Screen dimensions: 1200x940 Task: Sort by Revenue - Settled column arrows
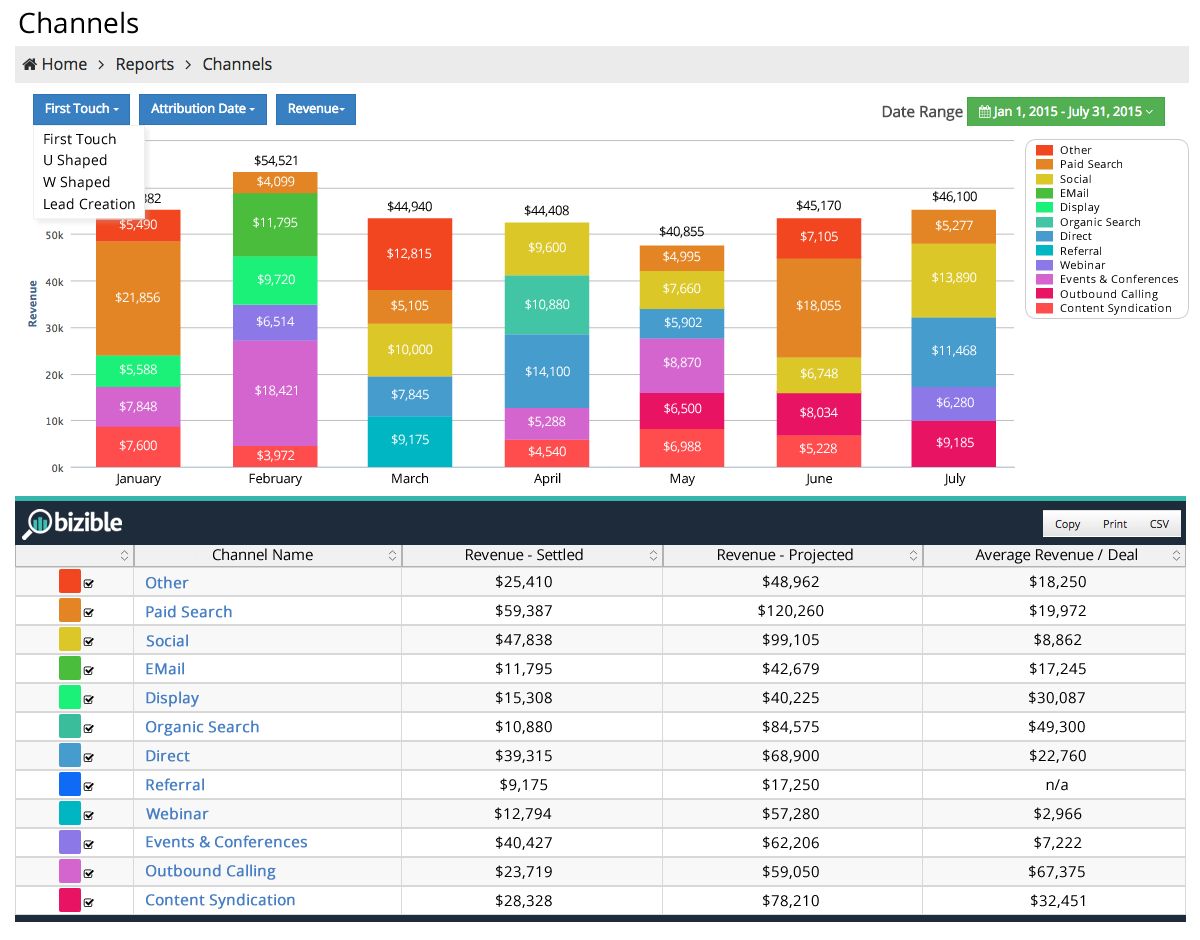click(653, 555)
